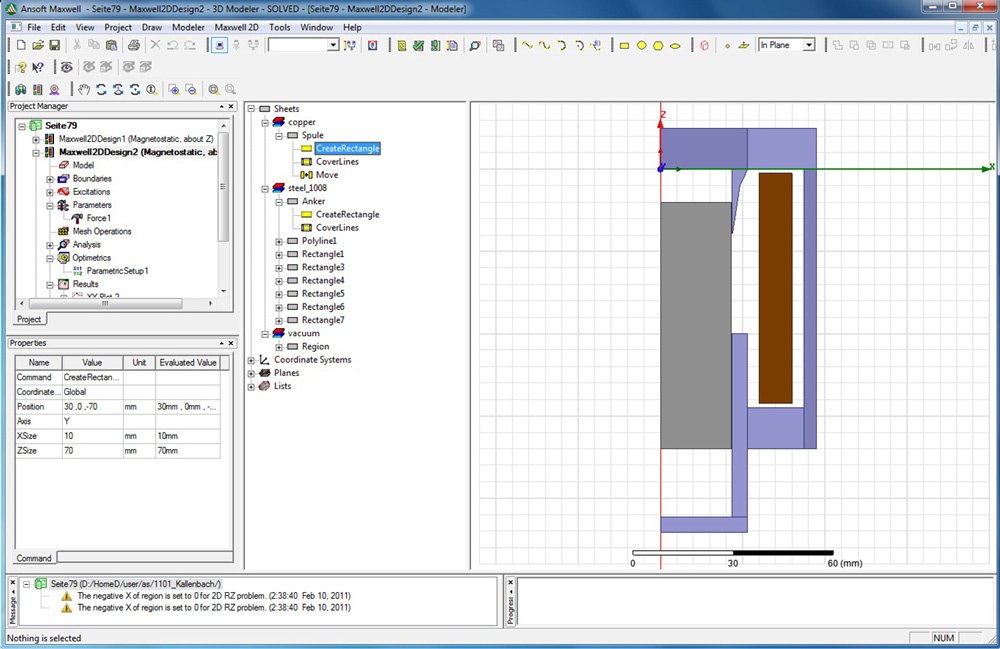Click the Print toolbar icon
Screen dimensions: 1000x649
[132, 45]
